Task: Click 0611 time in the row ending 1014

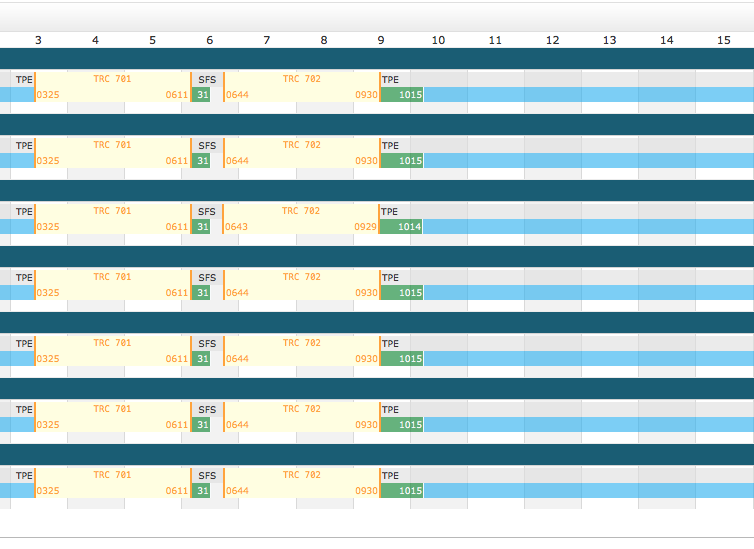Action: coord(176,227)
